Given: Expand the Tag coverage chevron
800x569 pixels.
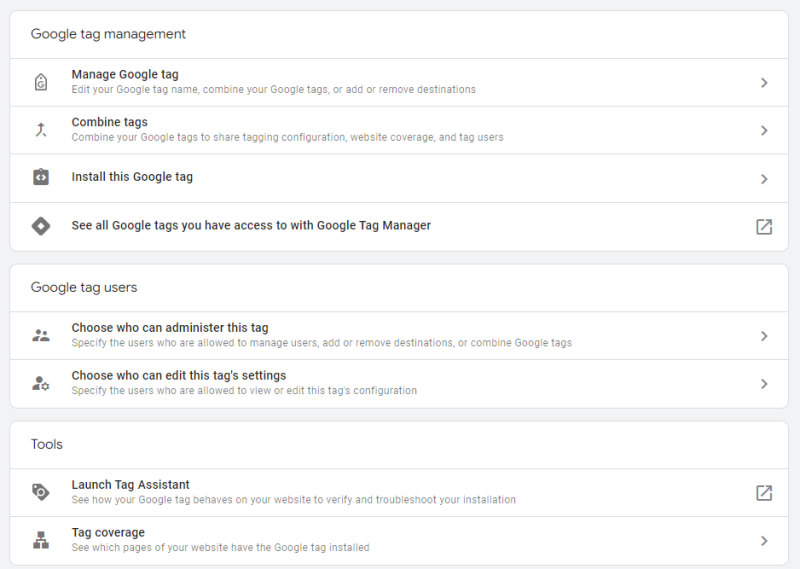Looking at the screenshot, I should tap(764, 540).
